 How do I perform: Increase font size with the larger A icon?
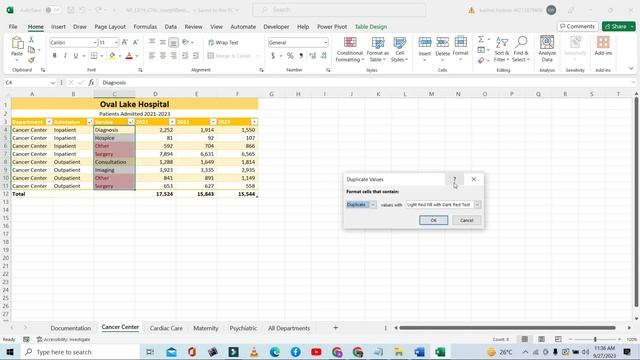pyautogui.click(x=125, y=42)
